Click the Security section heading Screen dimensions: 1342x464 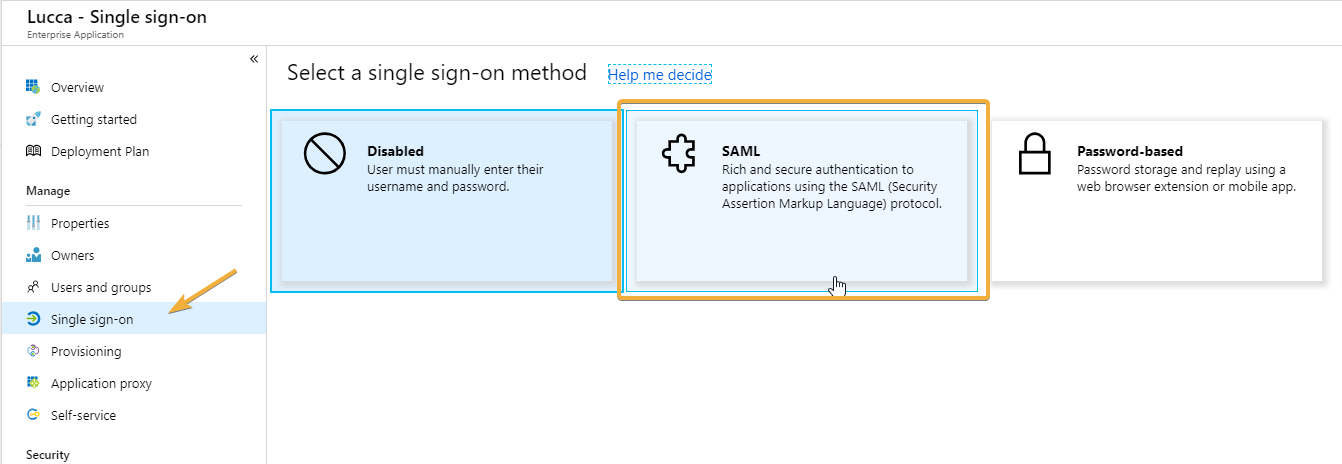click(x=48, y=455)
